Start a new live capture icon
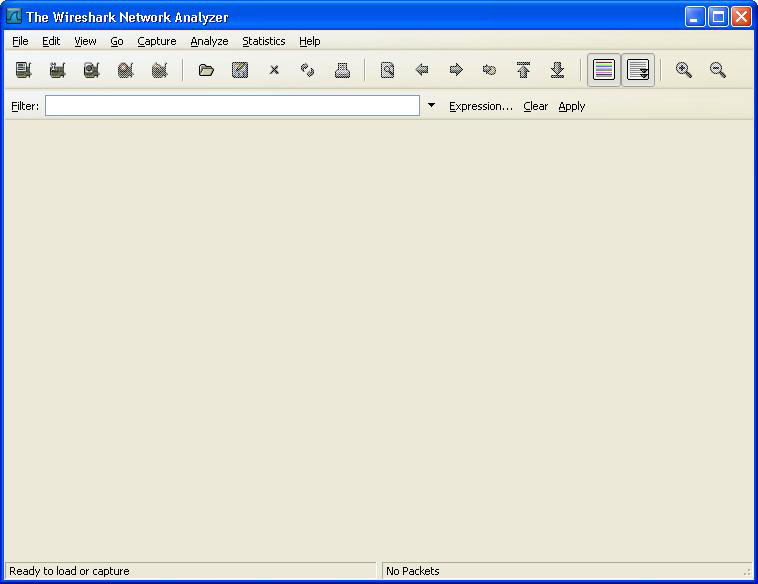This screenshot has height=584, width=758. (91, 70)
